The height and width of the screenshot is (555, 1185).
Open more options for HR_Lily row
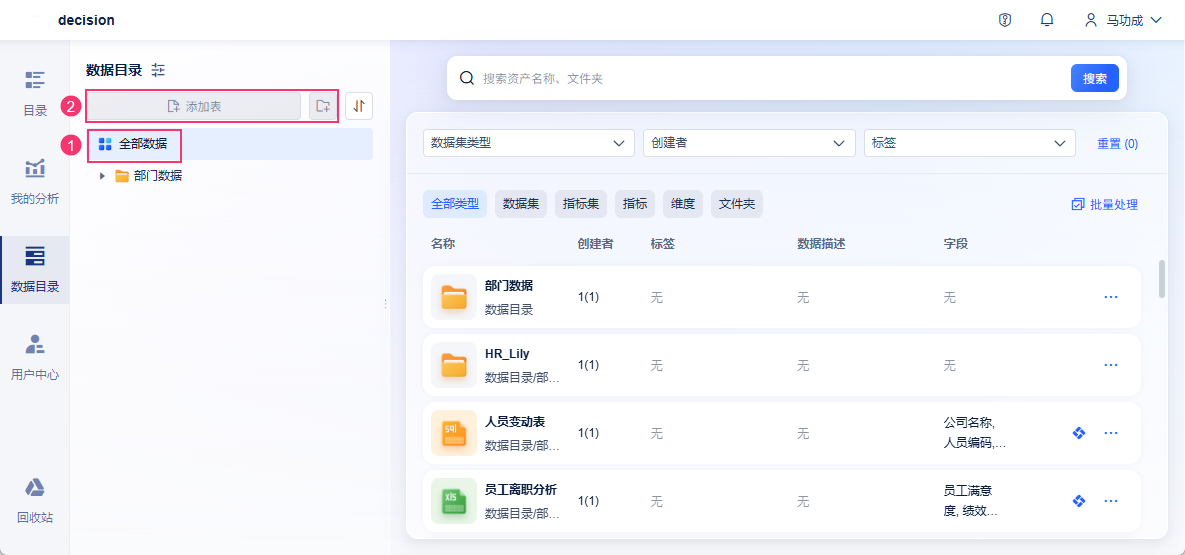tap(1110, 365)
